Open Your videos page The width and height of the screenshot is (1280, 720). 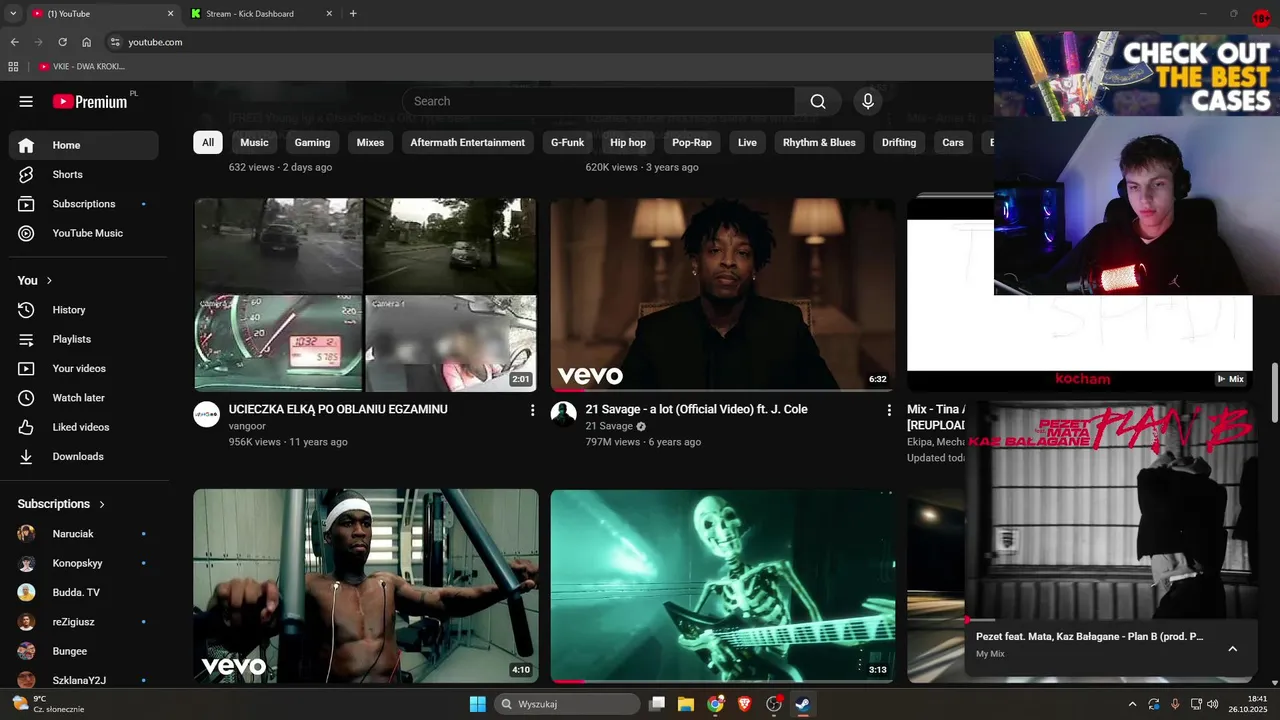(84, 368)
